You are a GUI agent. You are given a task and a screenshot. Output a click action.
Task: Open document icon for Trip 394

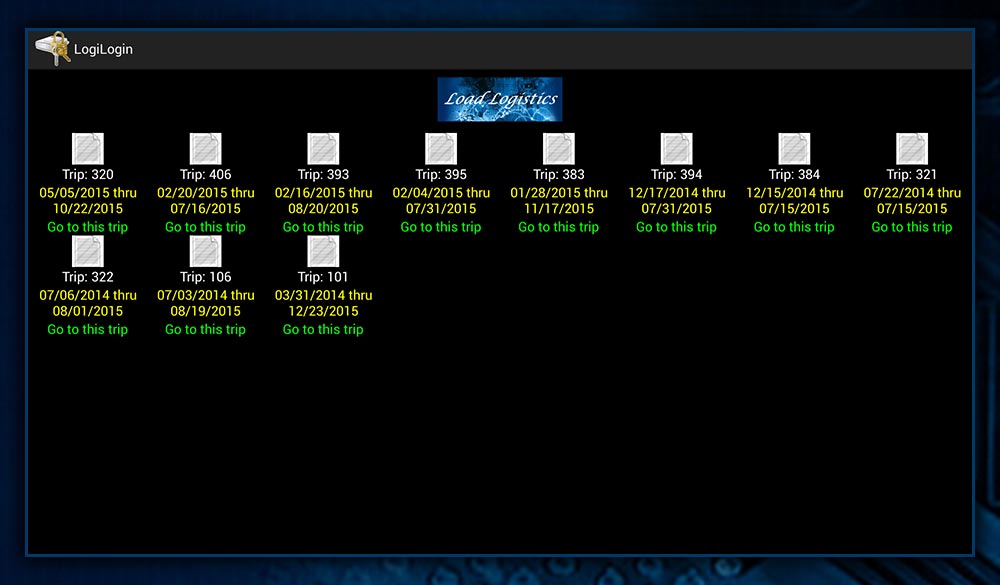(x=677, y=149)
